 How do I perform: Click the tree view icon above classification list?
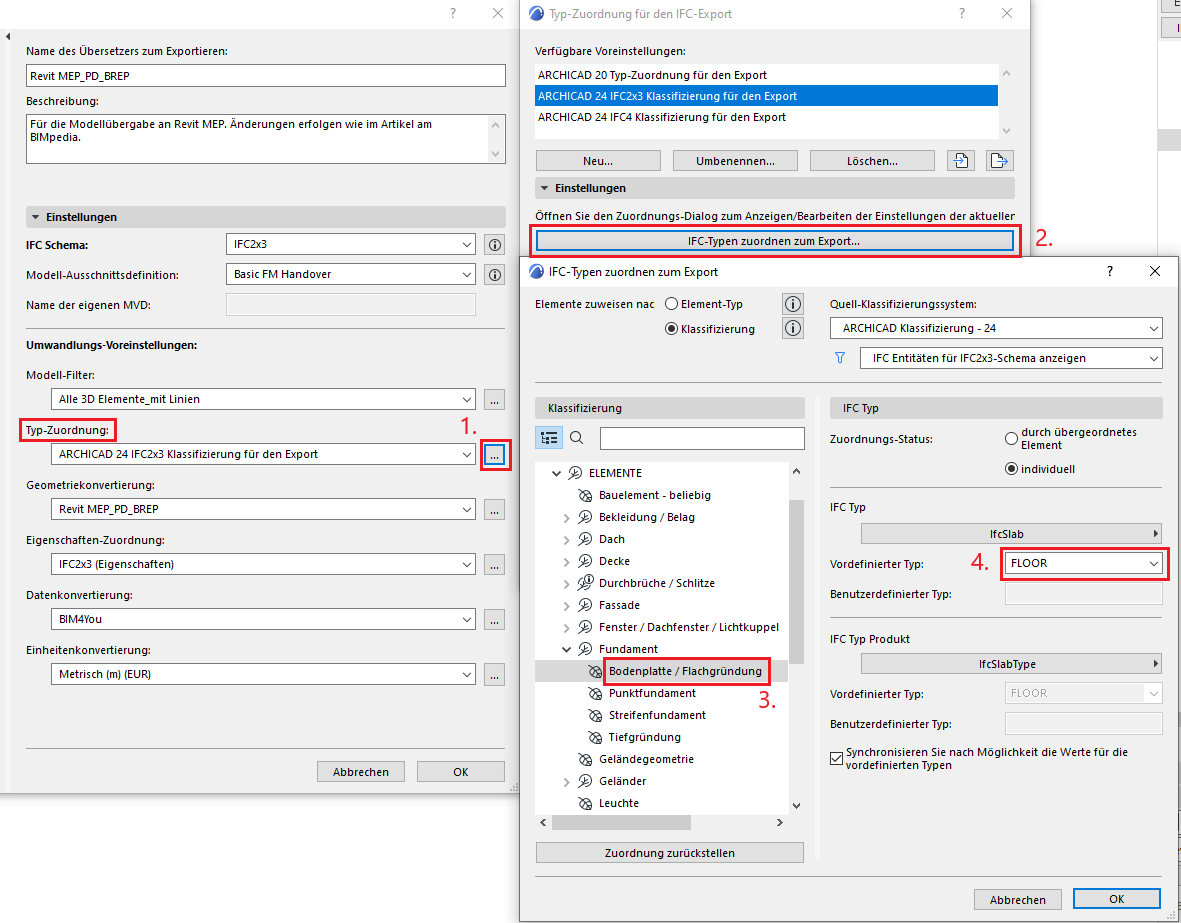point(549,437)
